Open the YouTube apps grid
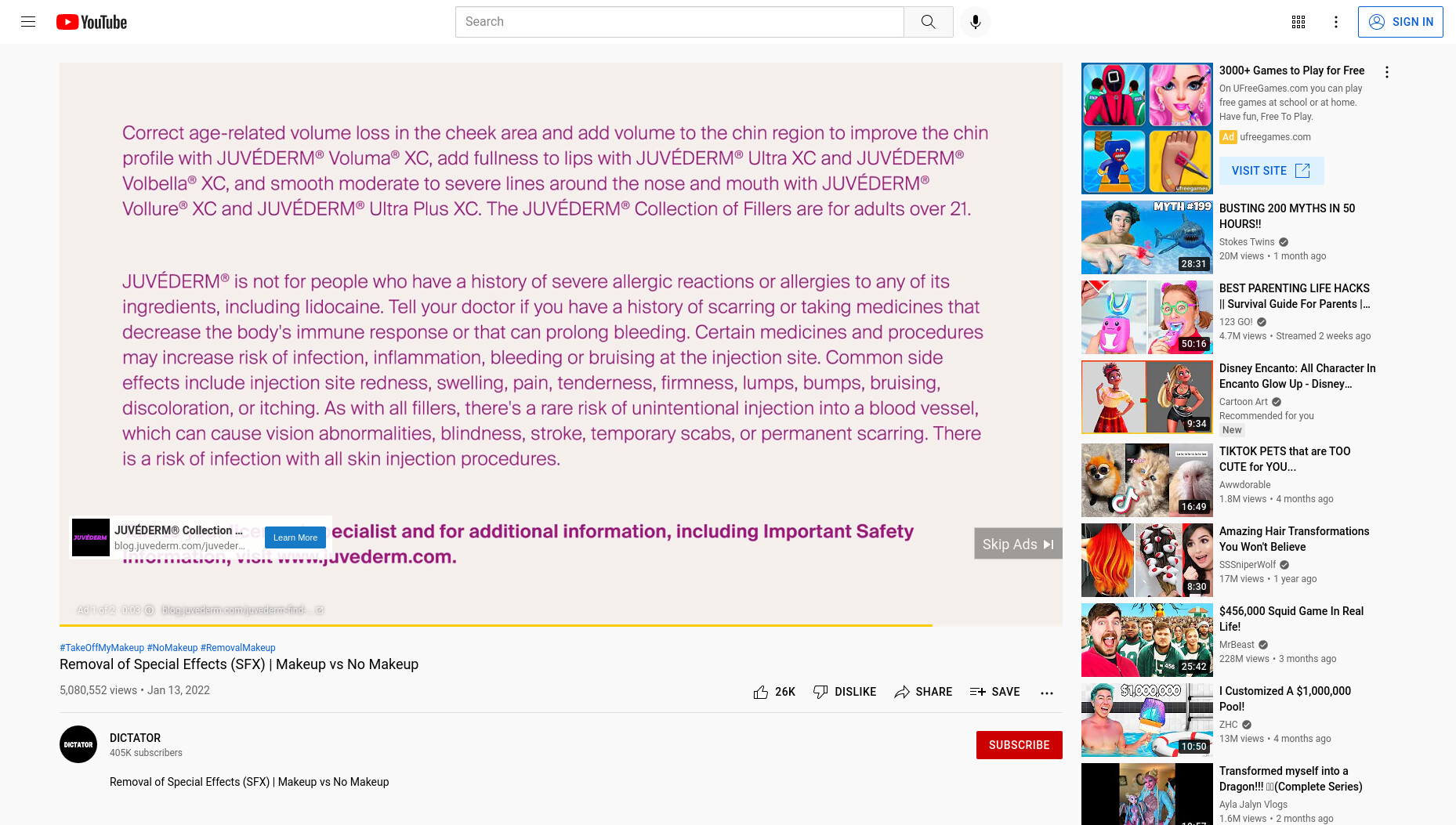 (x=1298, y=22)
